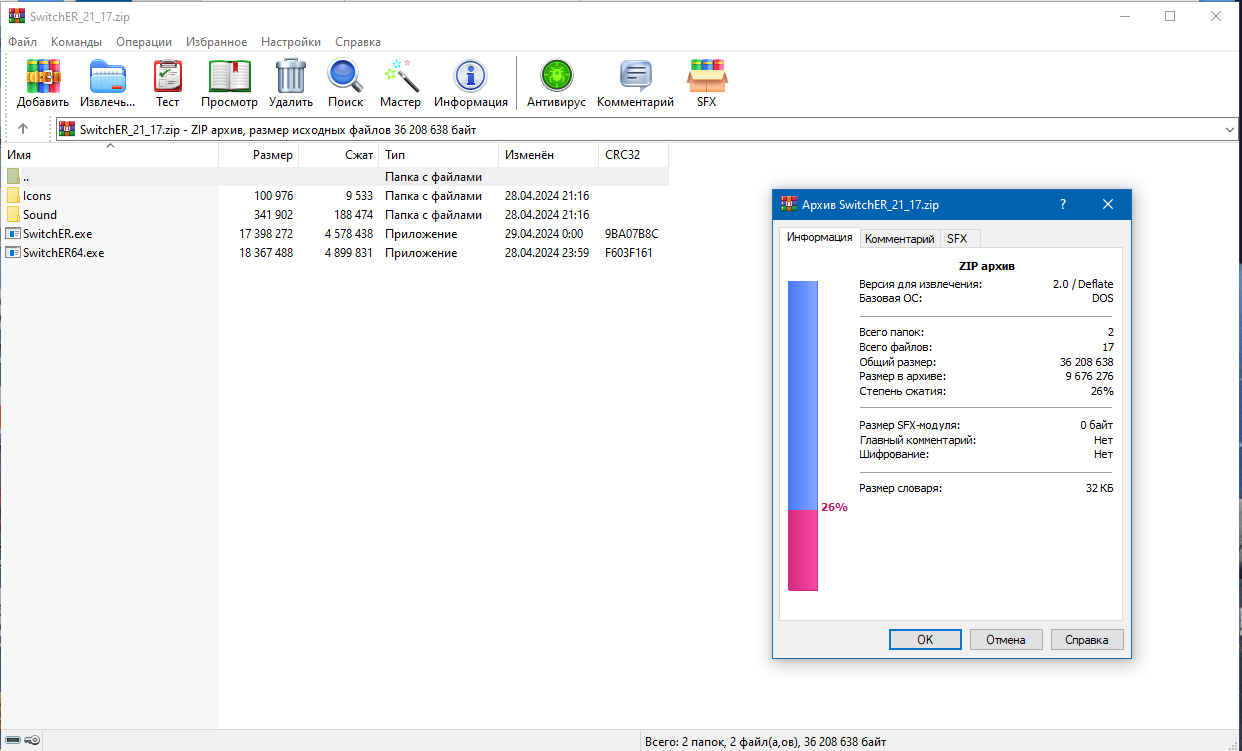
Task: Click the Извлечь (Extract) toolbar icon
Action: tap(108, 77)
